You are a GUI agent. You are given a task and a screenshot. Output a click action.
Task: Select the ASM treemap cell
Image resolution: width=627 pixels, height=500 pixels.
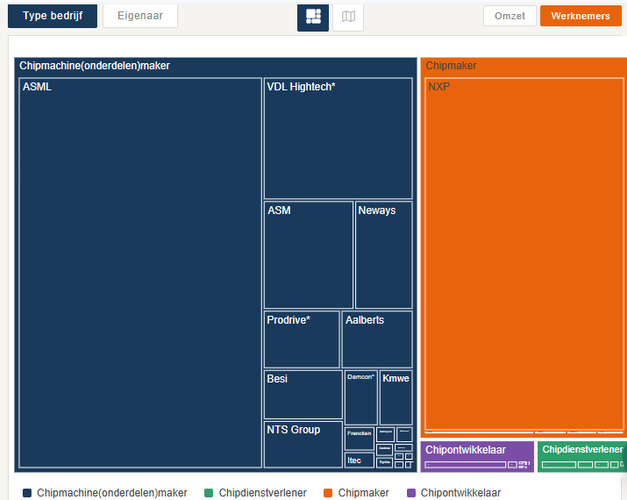pos(308,255)
